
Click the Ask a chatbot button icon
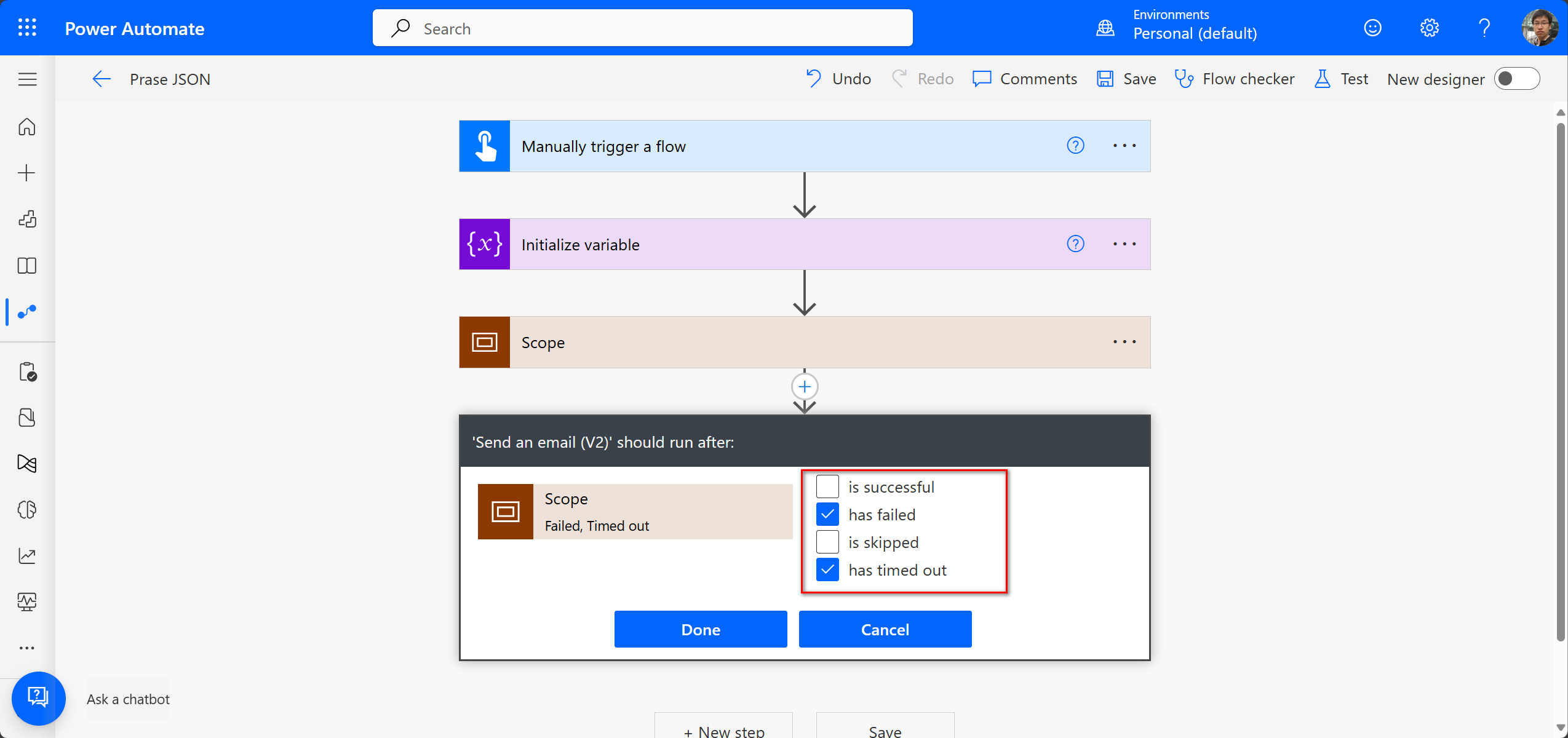[x=38, y=698]
